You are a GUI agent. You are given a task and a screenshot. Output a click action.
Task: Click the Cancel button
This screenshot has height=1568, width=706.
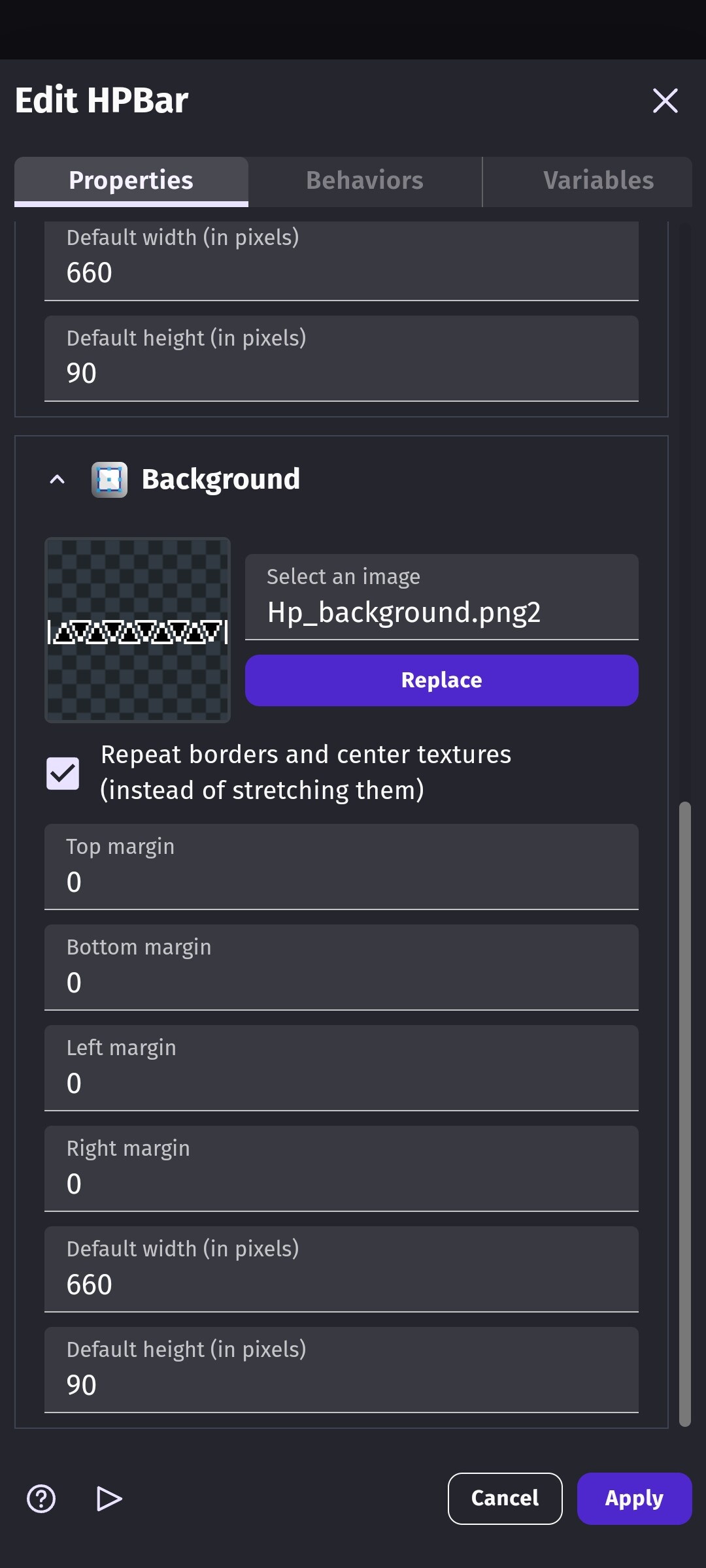505,1499
